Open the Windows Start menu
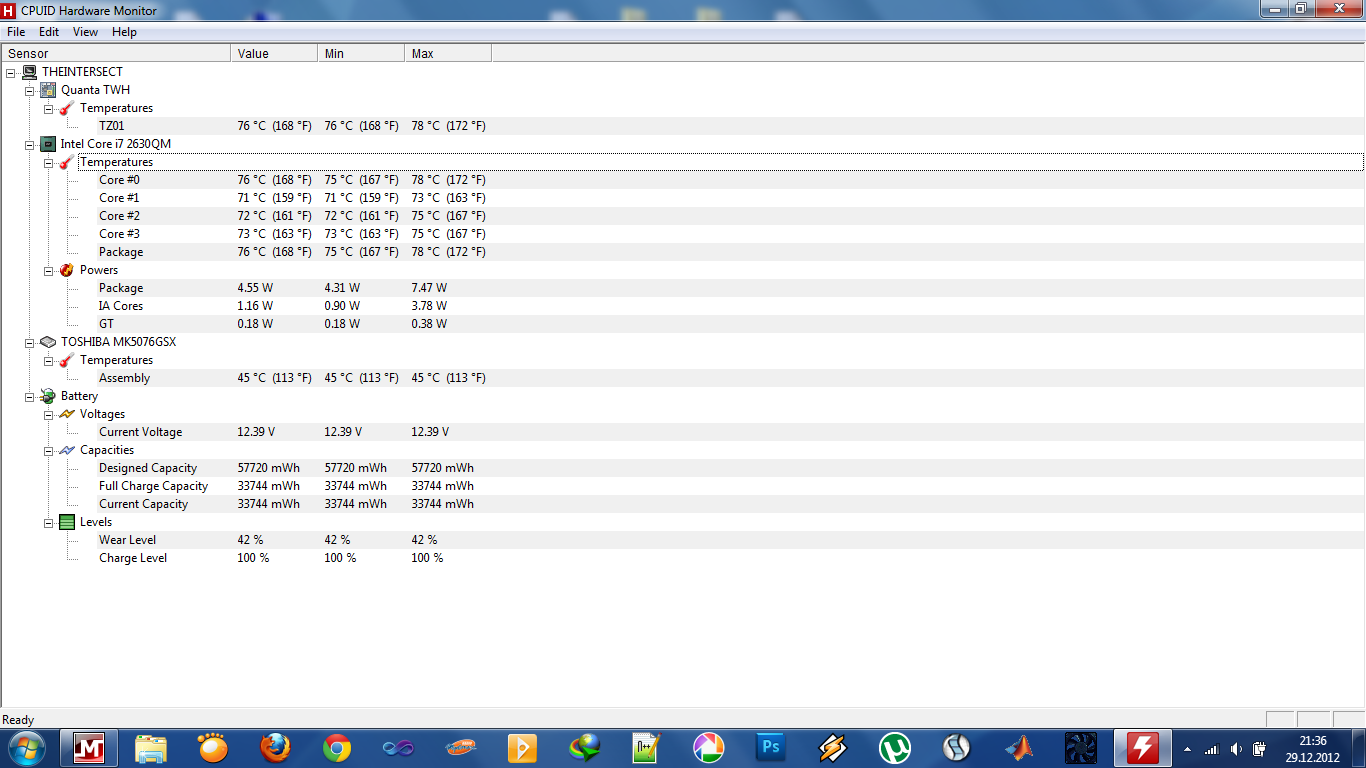This screenshot has height=768, width=1366. pos(27,747)
